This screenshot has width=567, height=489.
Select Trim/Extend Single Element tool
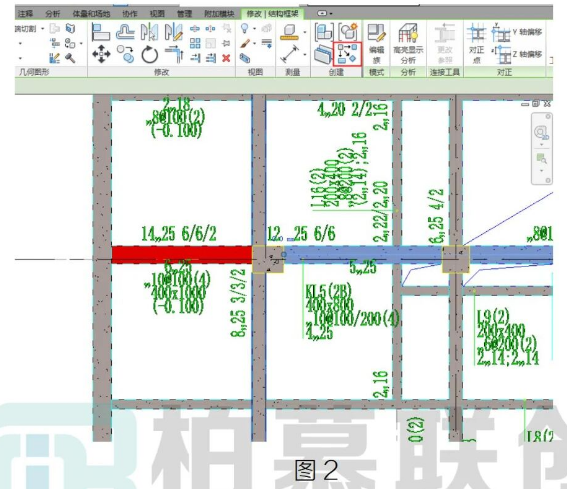coord(195,58)
